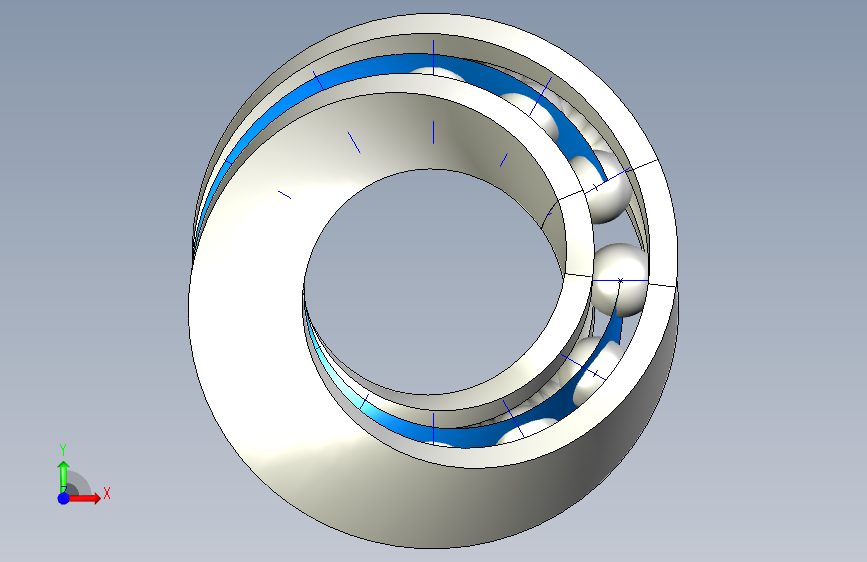Click the green "Y" axis label
The width and height of the screenshot is (867, 562).
click(63, 450)
